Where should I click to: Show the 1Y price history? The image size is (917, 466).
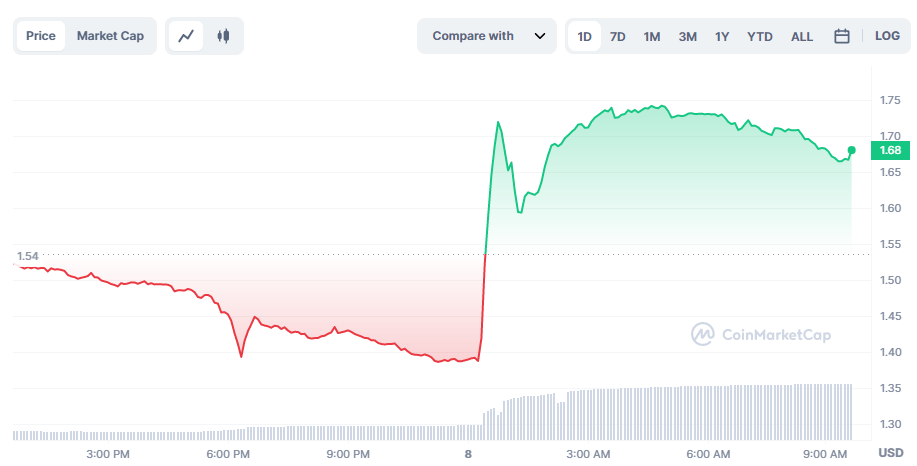click(x=722, y=37)
